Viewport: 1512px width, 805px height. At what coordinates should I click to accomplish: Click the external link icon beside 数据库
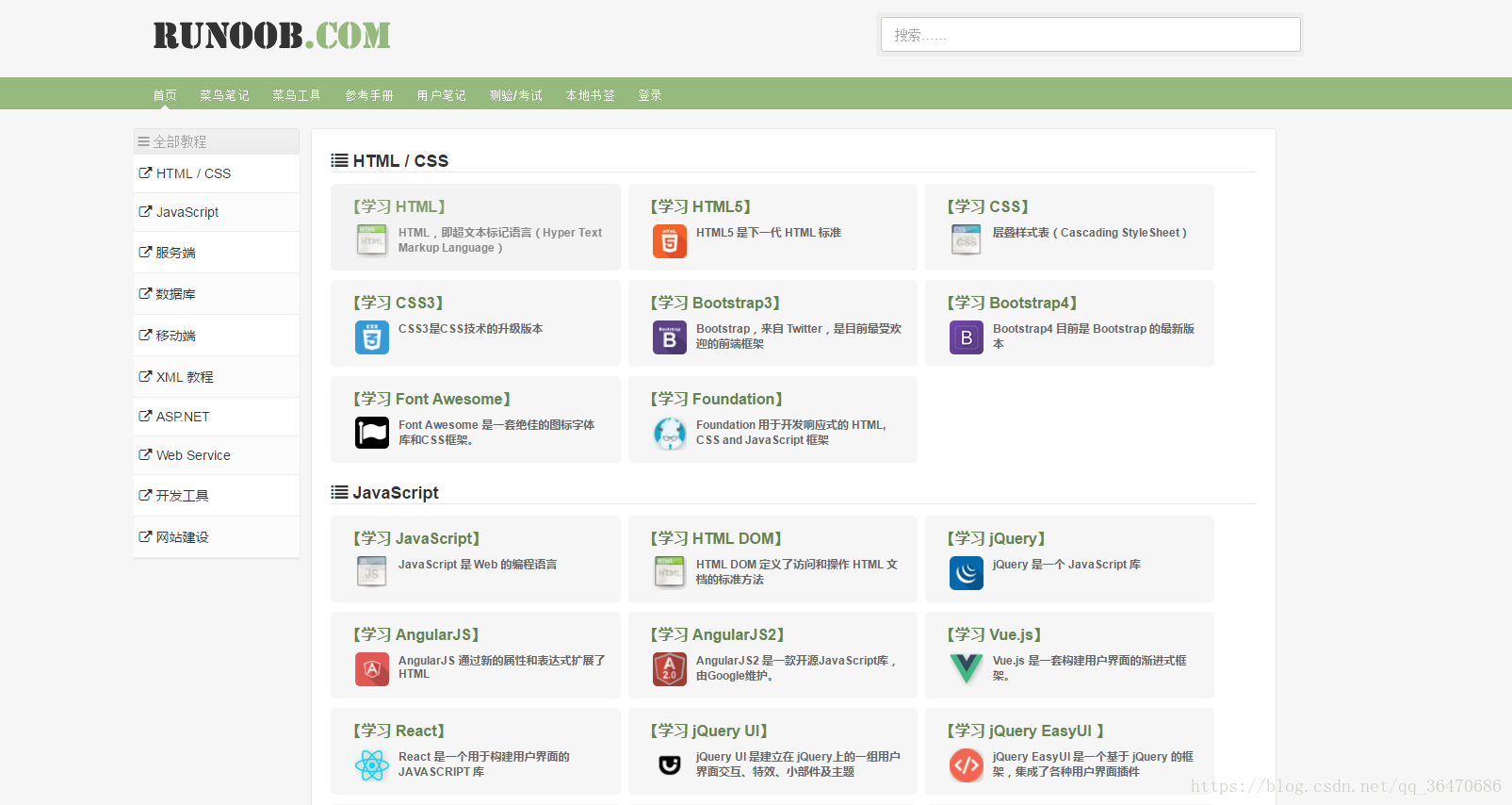[x=145, y=293]
